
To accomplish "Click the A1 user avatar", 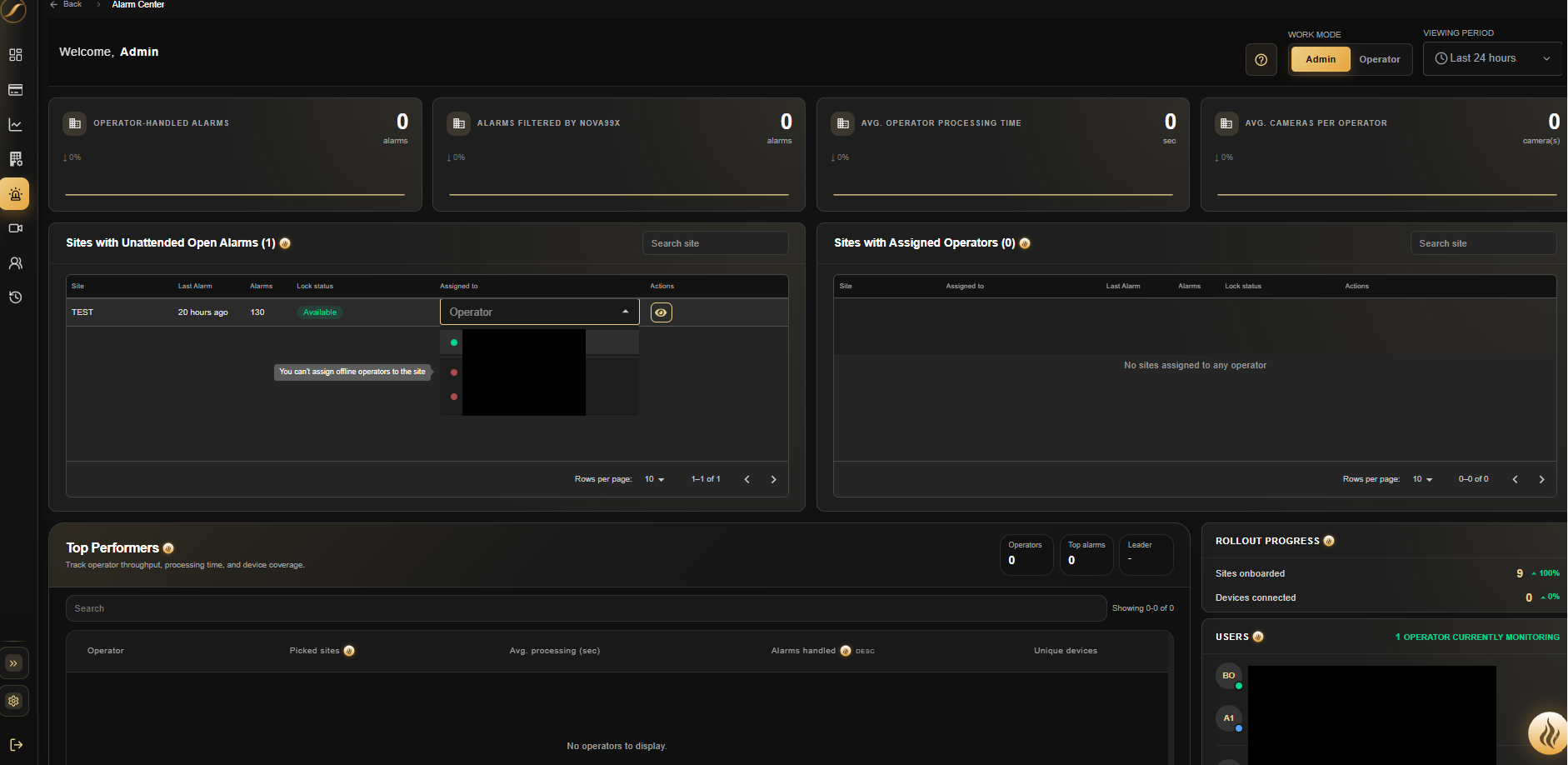I will pos(1229,718).
